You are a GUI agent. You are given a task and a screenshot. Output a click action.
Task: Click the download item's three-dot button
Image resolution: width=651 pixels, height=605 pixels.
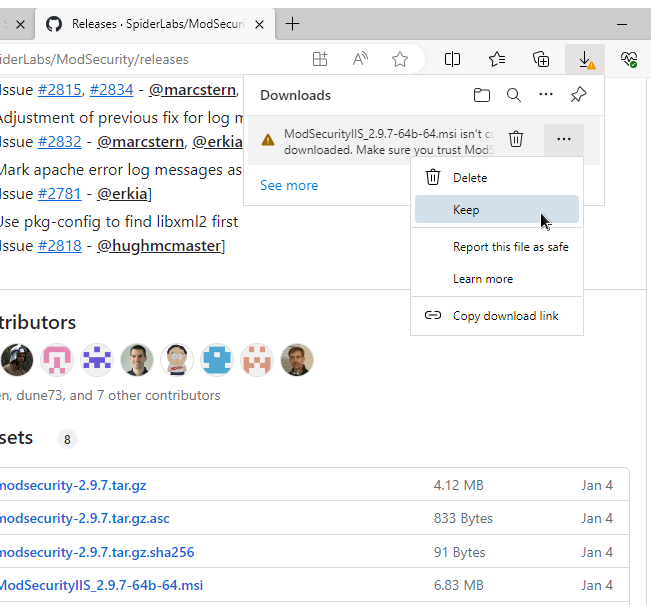[563, 139]
